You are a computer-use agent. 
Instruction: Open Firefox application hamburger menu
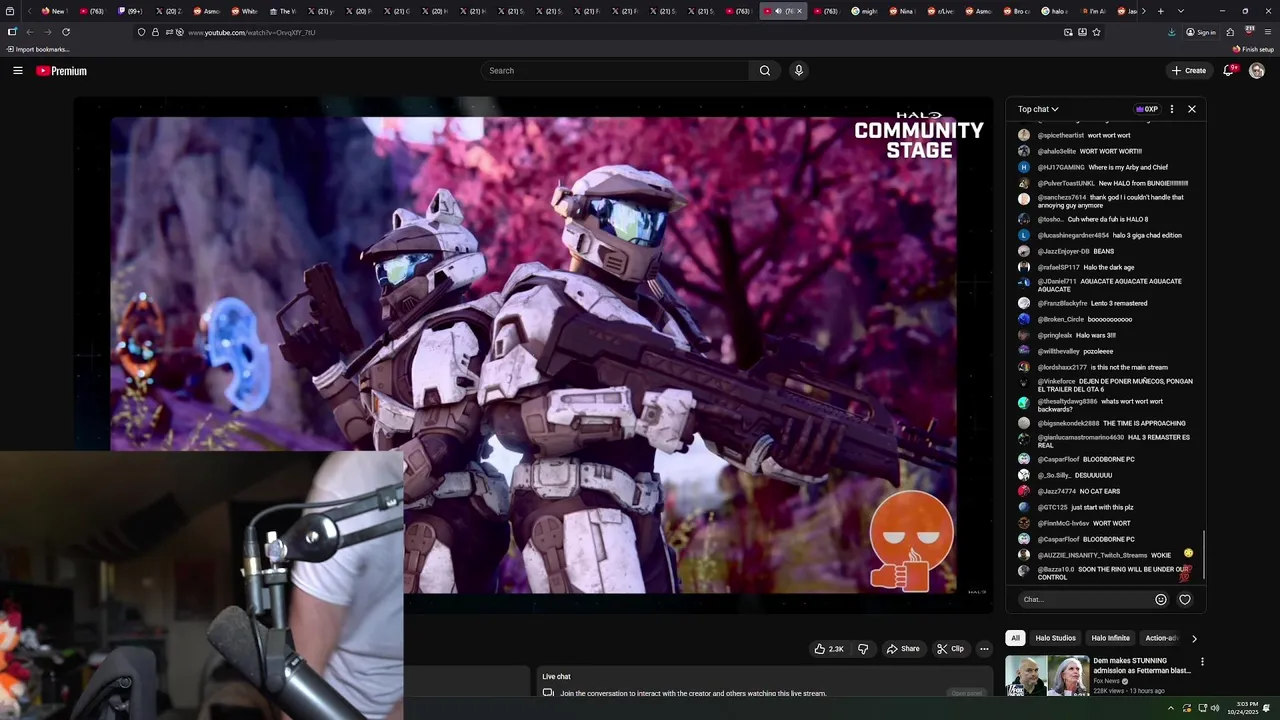point(1267,32)
